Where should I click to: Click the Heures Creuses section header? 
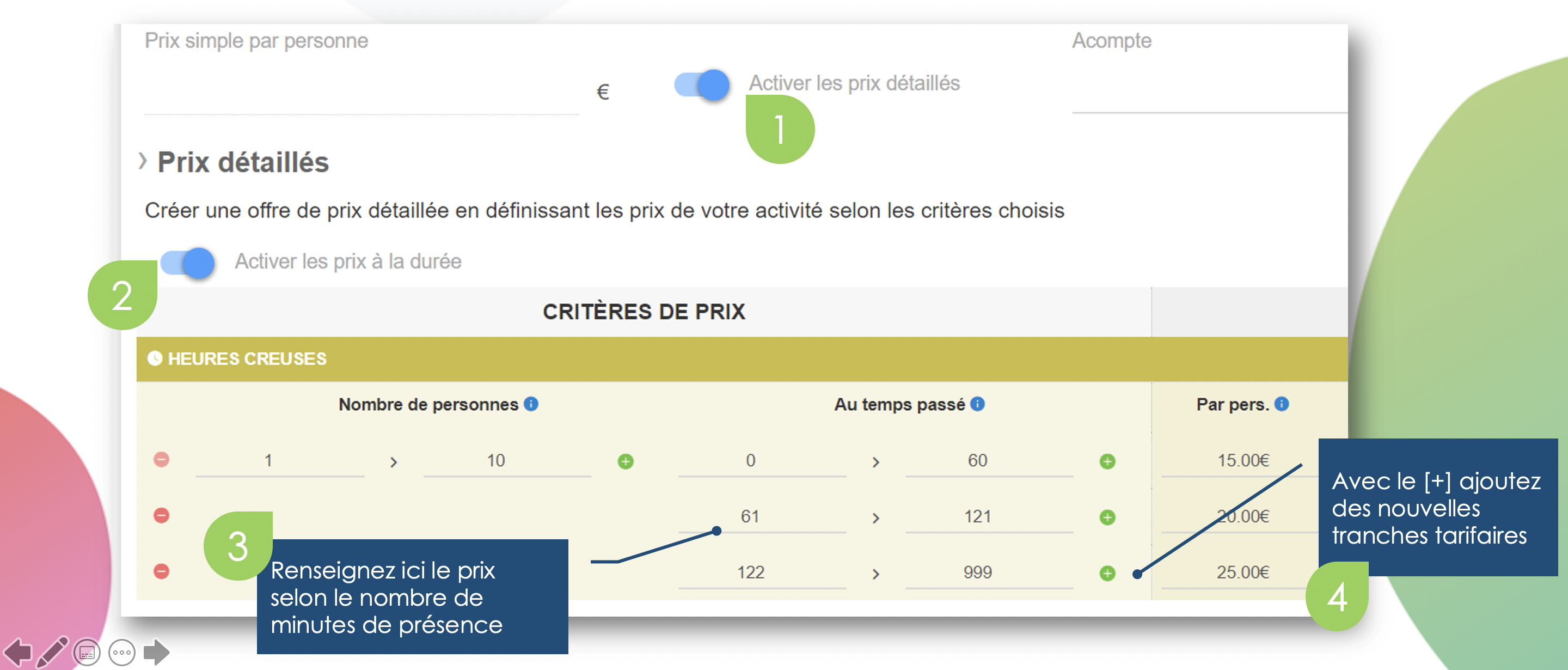coord(247,359)
